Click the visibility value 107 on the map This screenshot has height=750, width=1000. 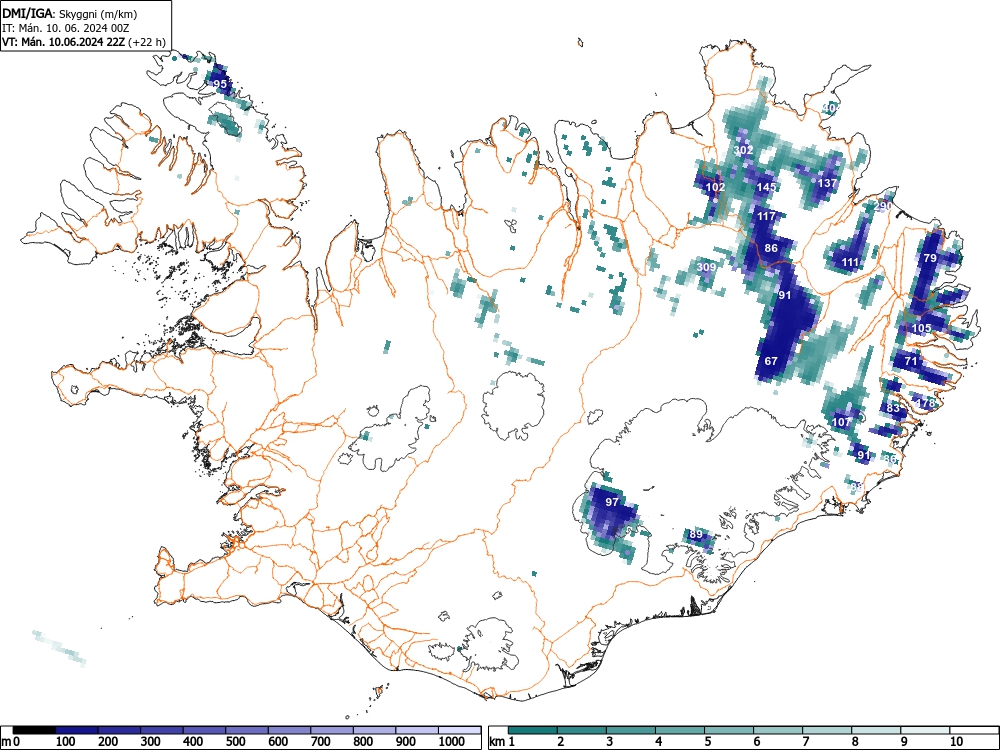click(842, 422)
